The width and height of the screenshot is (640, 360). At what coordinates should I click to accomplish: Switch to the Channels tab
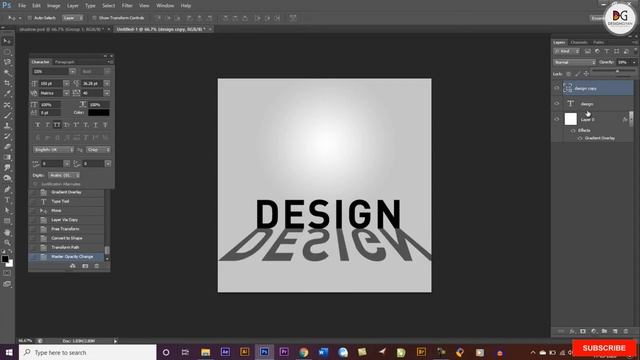pos(579,42)
